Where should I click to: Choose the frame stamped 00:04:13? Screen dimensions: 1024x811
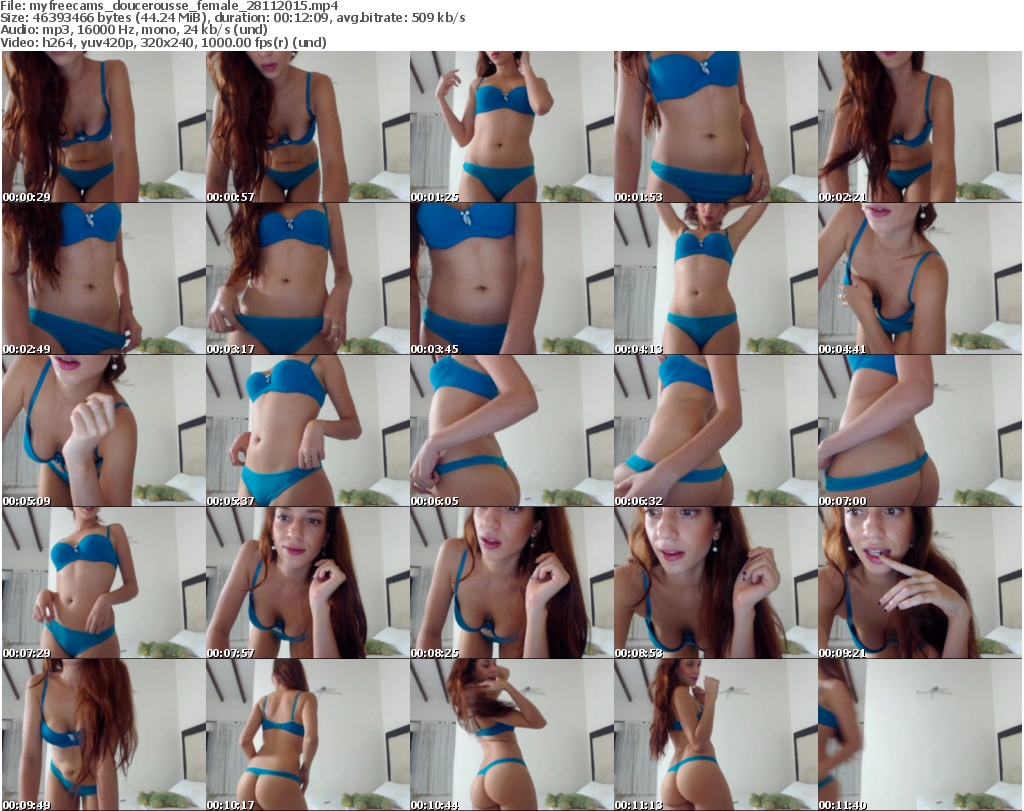point(715,279)
